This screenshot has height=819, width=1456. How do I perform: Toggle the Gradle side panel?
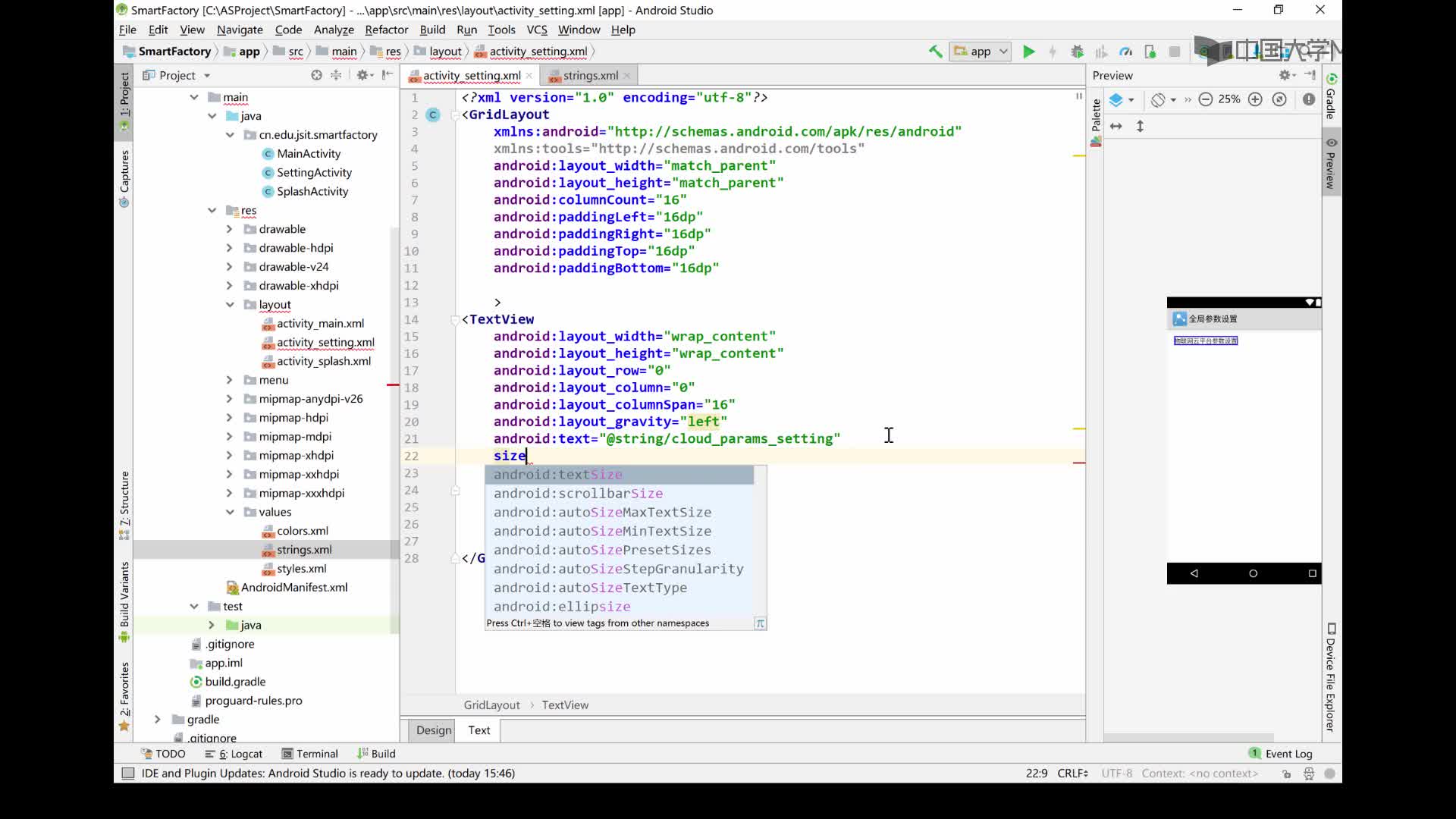(x=1331, y=96)
